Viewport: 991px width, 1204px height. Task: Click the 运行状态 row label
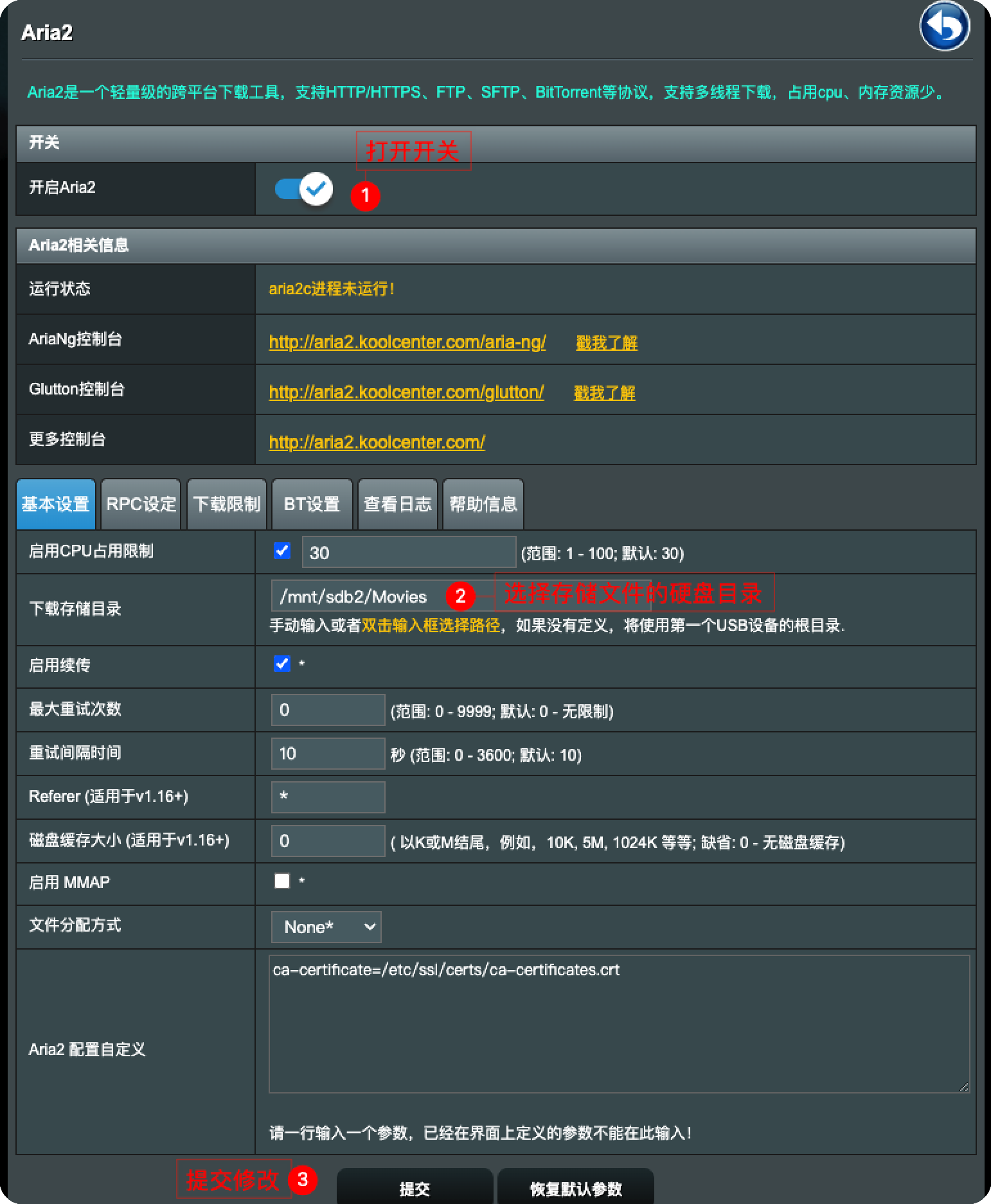pos(60,288)
